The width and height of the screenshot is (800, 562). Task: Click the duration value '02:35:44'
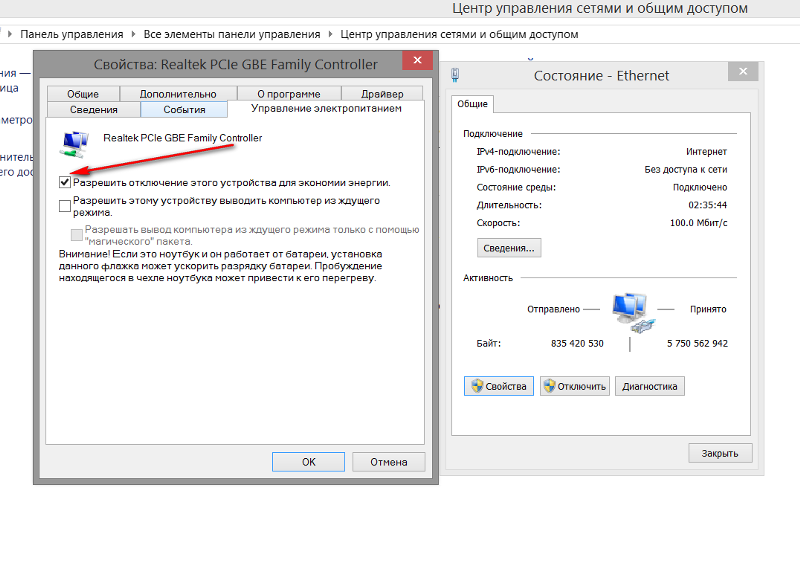point(708,205)
